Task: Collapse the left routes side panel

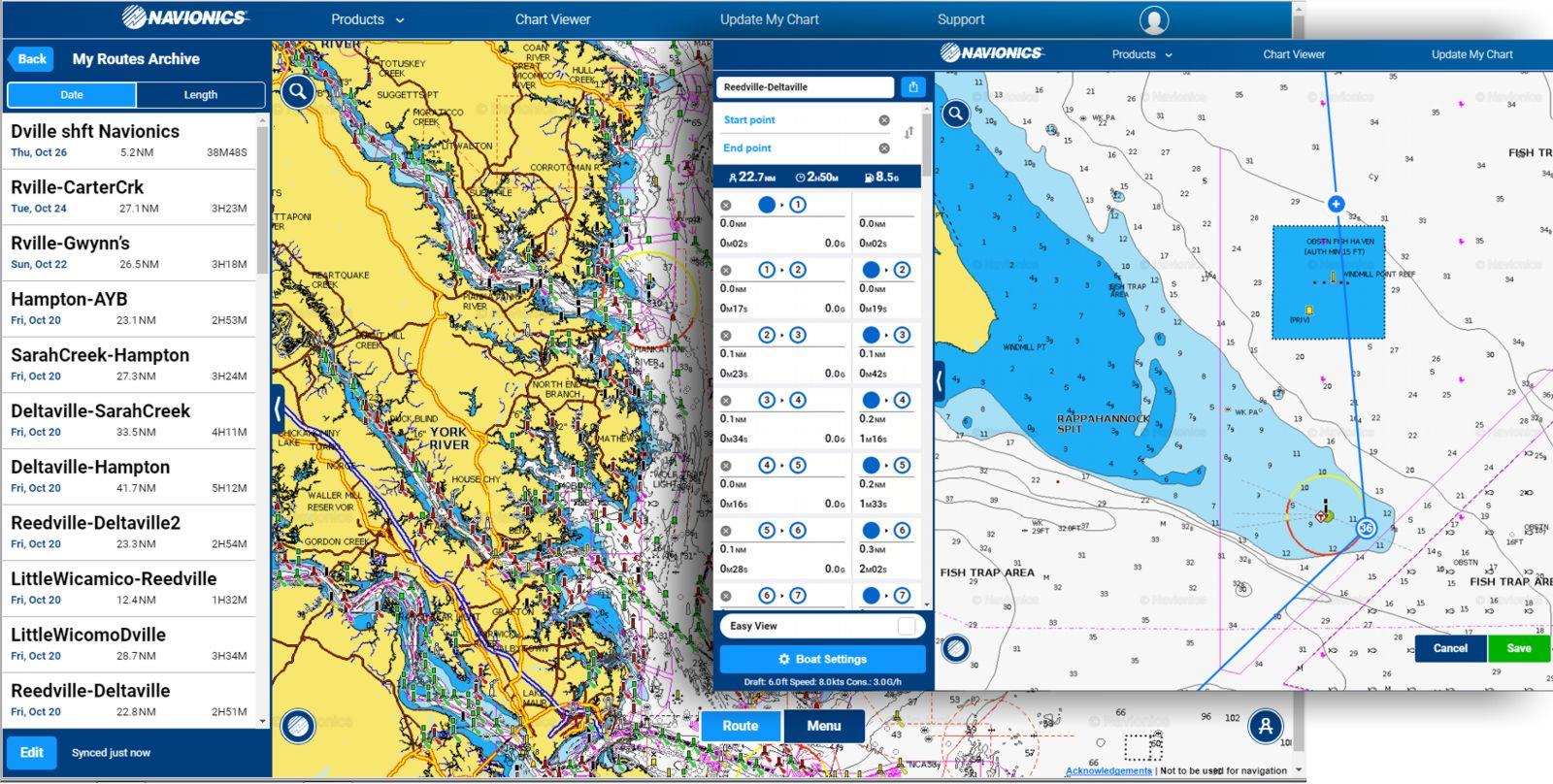Action: [x=278, y=408]
